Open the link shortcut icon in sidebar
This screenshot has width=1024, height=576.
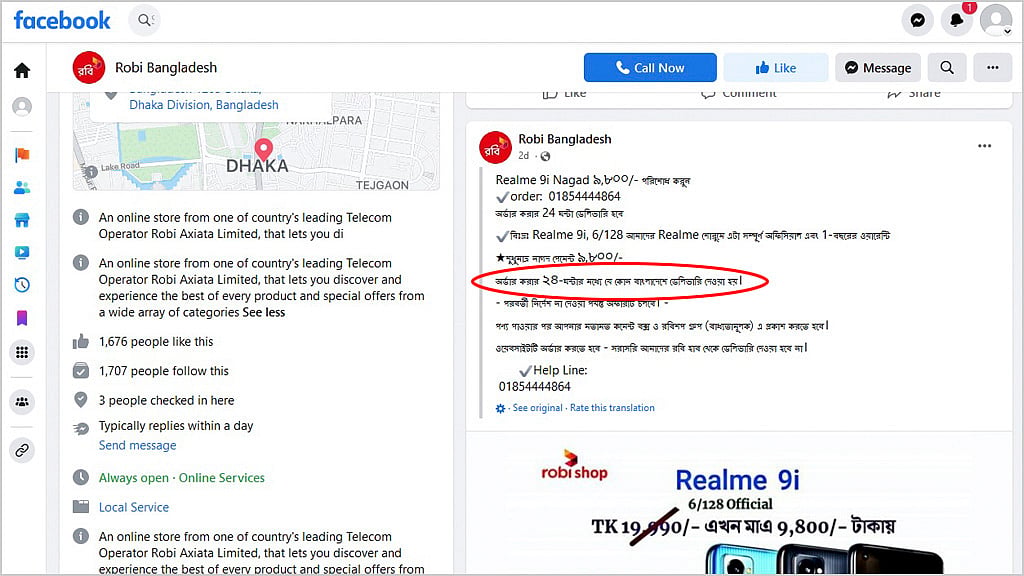(22, 451)
